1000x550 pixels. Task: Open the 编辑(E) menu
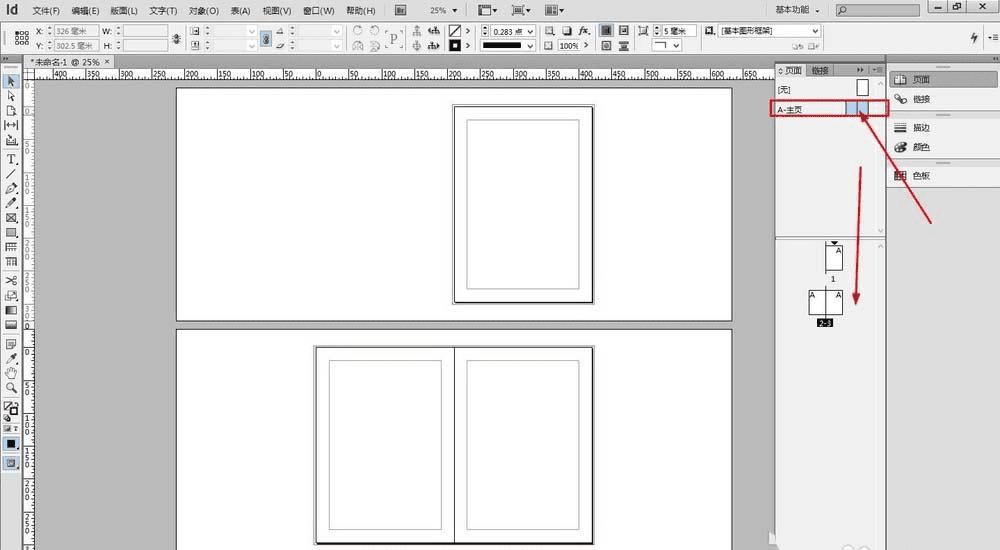pyautogui.click(x=85, y=11)
